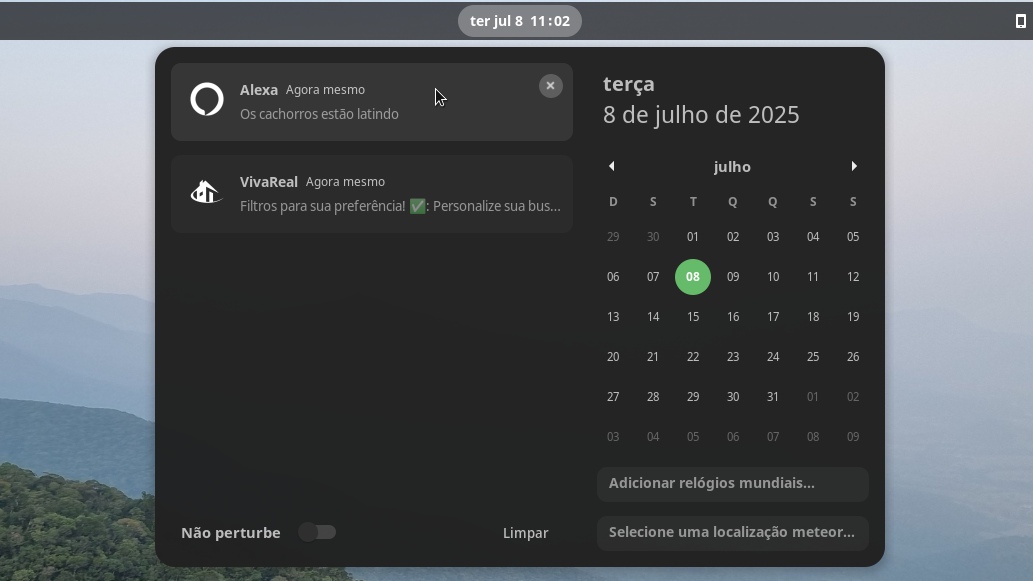Screen dimensions: 1033x581
Task: Open system status icon in top bar
Action: (x=1020, y=21)
